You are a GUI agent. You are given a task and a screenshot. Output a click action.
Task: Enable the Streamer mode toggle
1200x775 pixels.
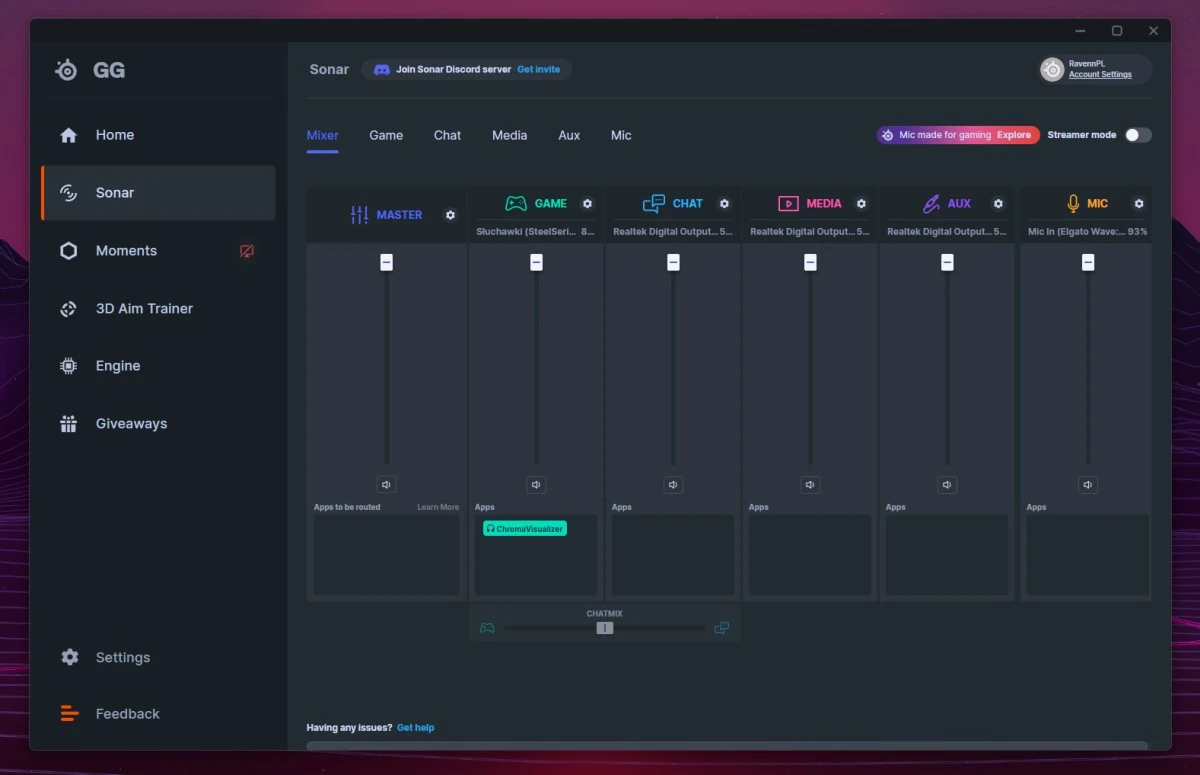click(x=1138, y=135)
